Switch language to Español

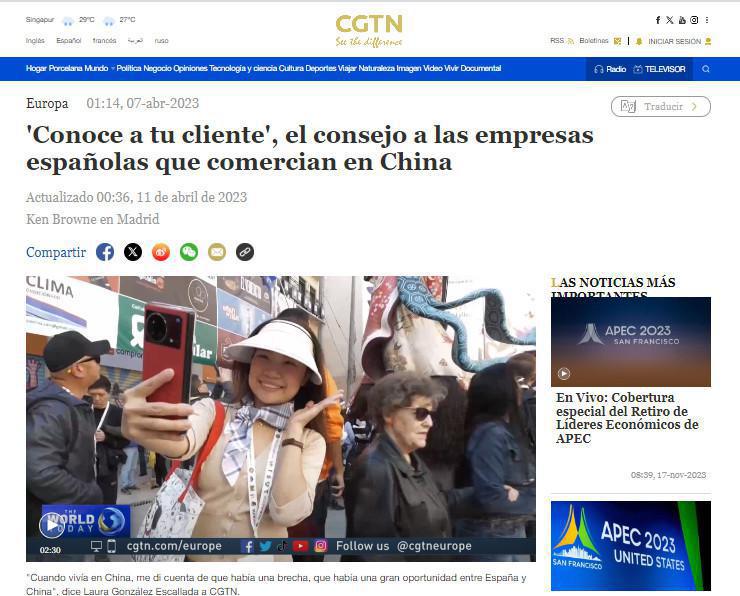coord(69,41)
